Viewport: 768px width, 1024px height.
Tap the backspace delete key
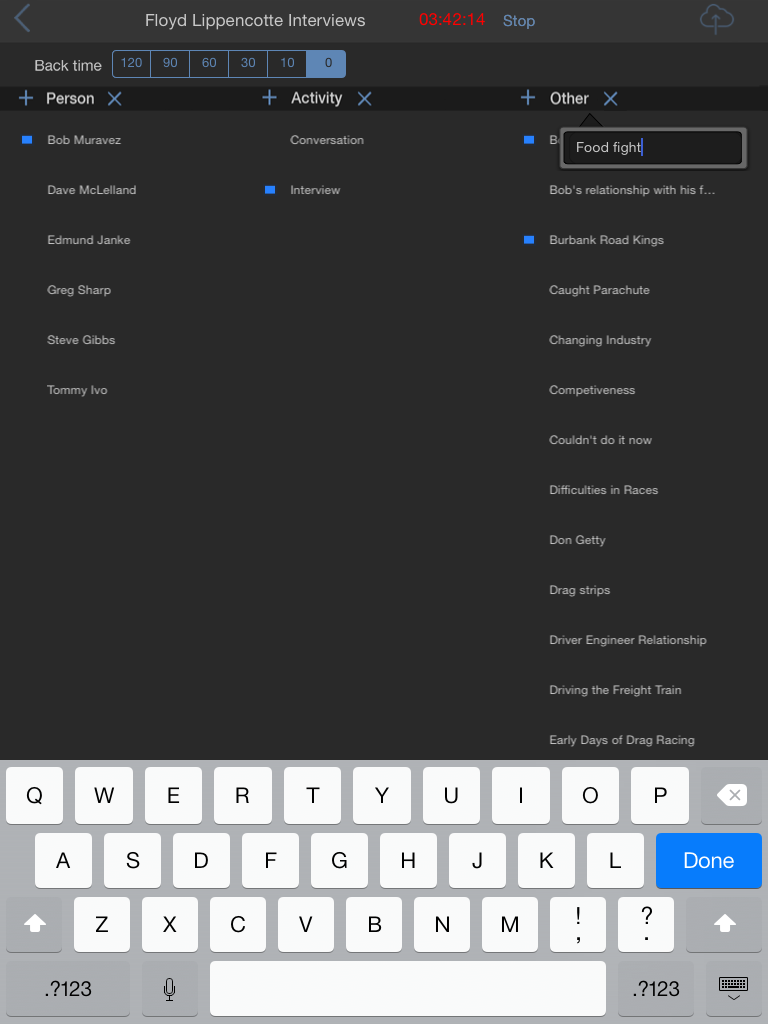point(731,795)
